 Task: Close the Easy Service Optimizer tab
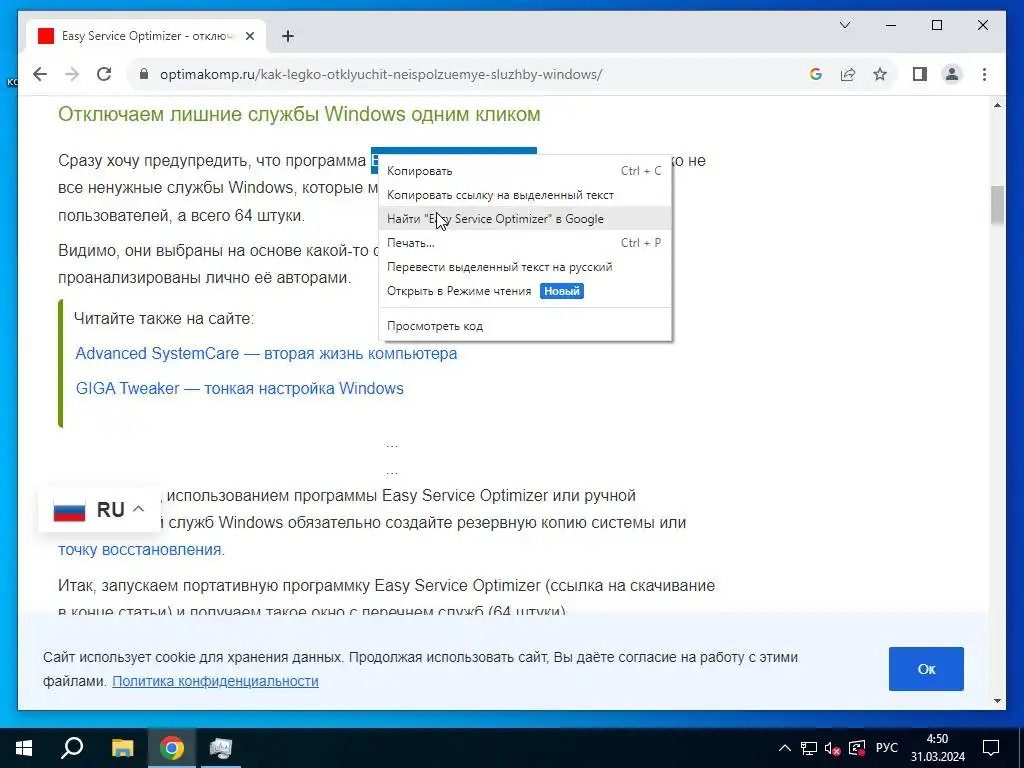(249, 36)
